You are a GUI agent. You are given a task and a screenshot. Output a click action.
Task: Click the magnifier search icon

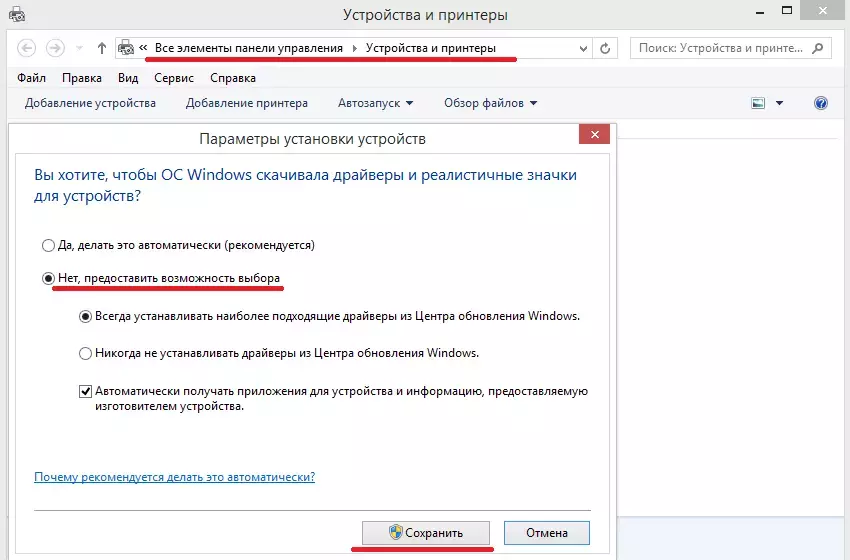tap(817, 48)
